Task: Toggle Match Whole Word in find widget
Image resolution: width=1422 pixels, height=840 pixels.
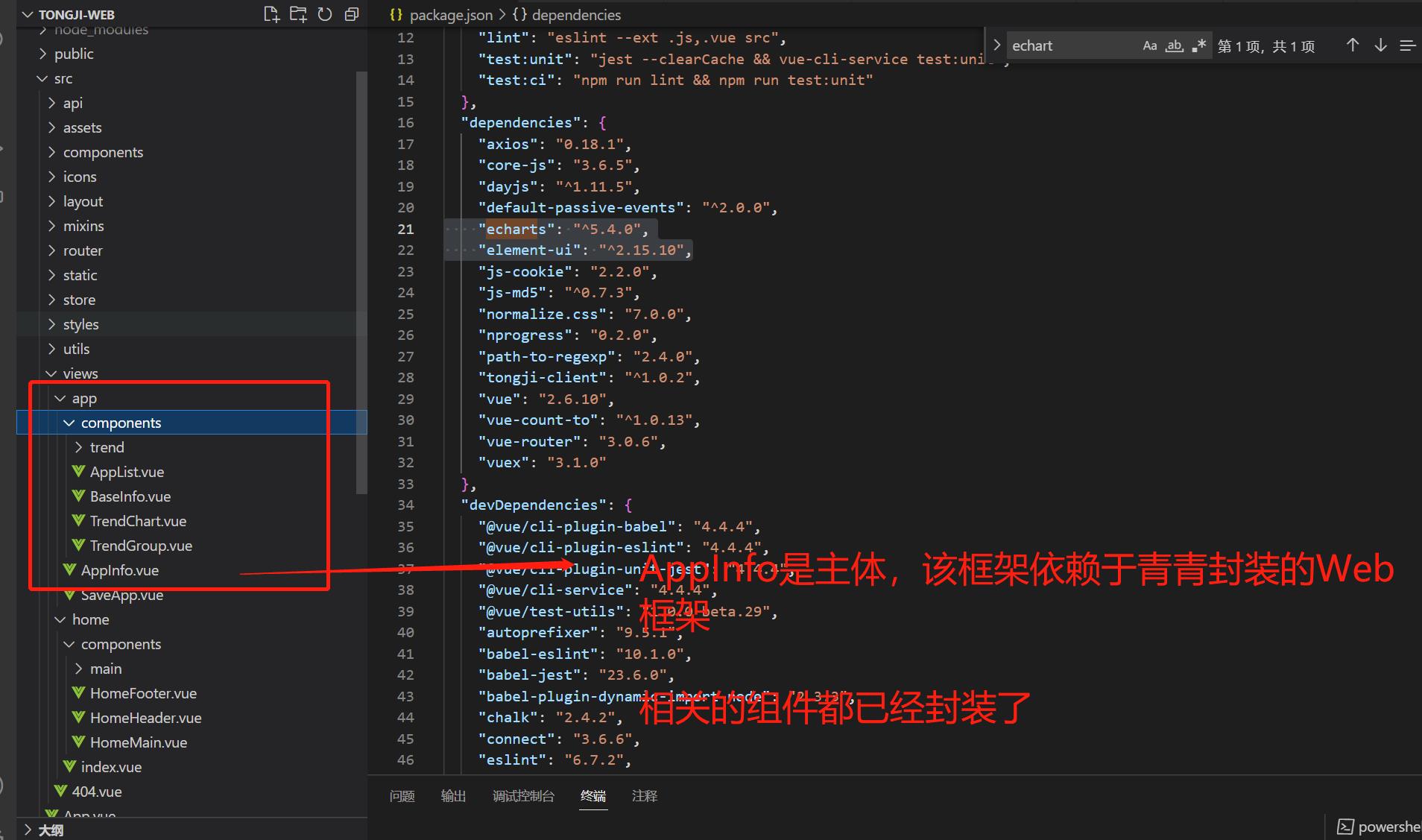Action: 1175,45
